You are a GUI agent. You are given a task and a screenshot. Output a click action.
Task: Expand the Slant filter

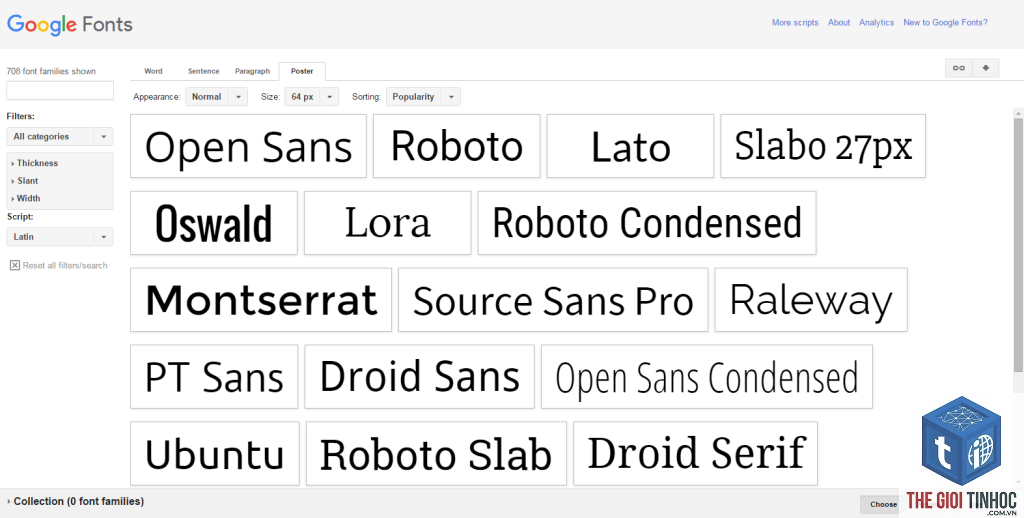[25, 181]
